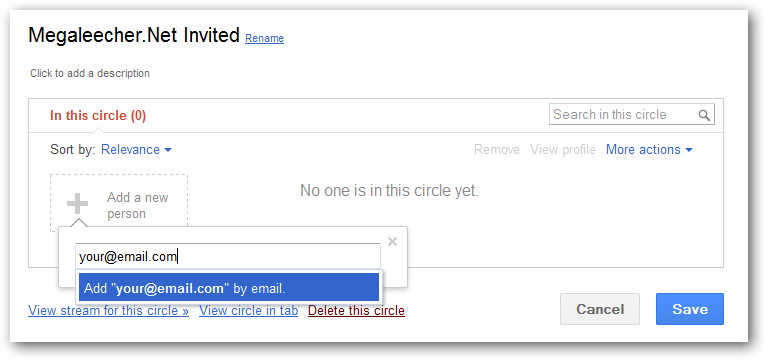Click Delete this circle link
The image size is (766, 360).
tap(356, 311)
